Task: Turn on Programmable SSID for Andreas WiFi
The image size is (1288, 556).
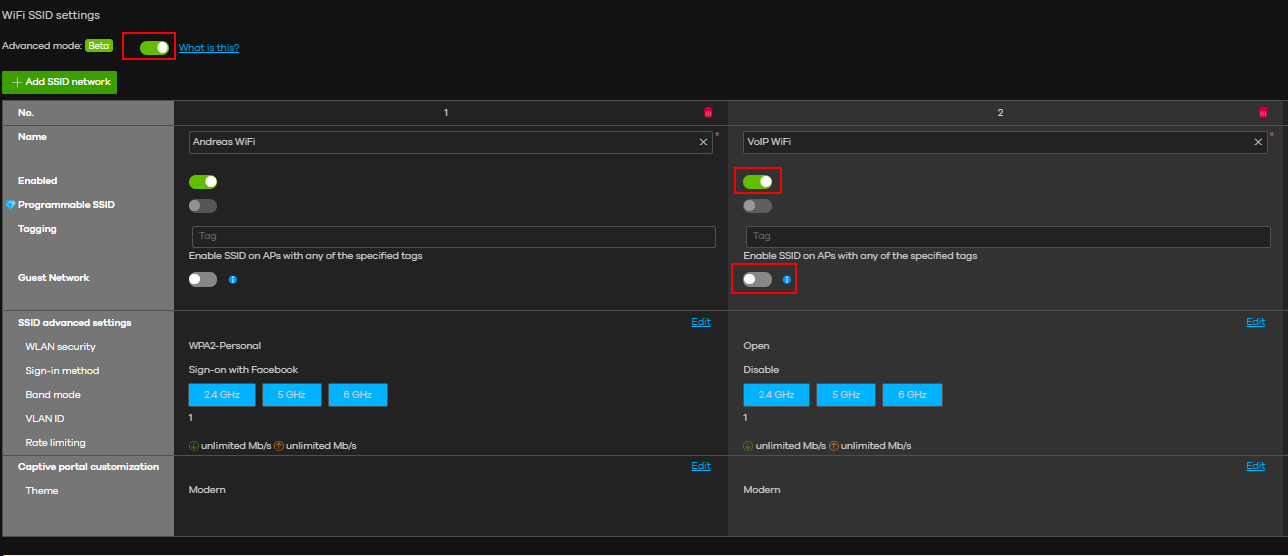Action: [x=203, y=206]
